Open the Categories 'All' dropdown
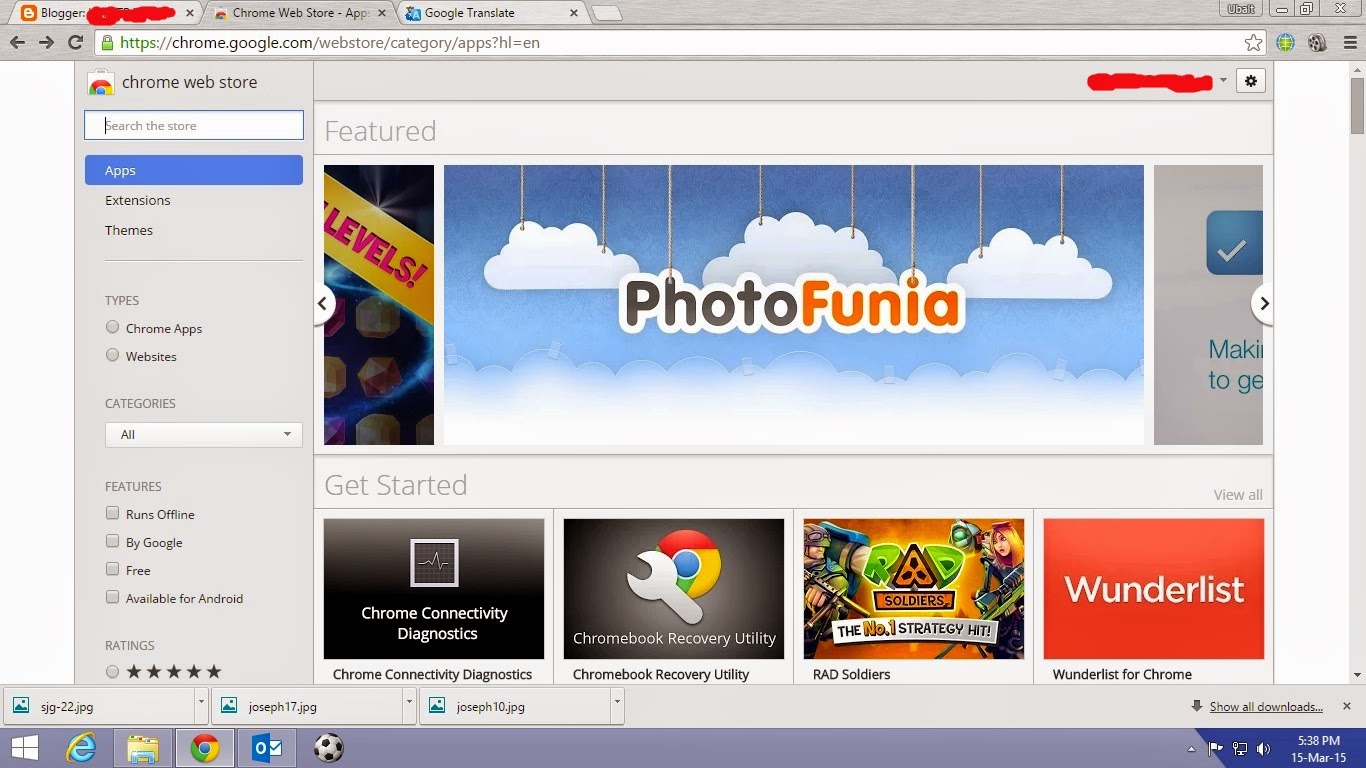 (x=203, y=434)
